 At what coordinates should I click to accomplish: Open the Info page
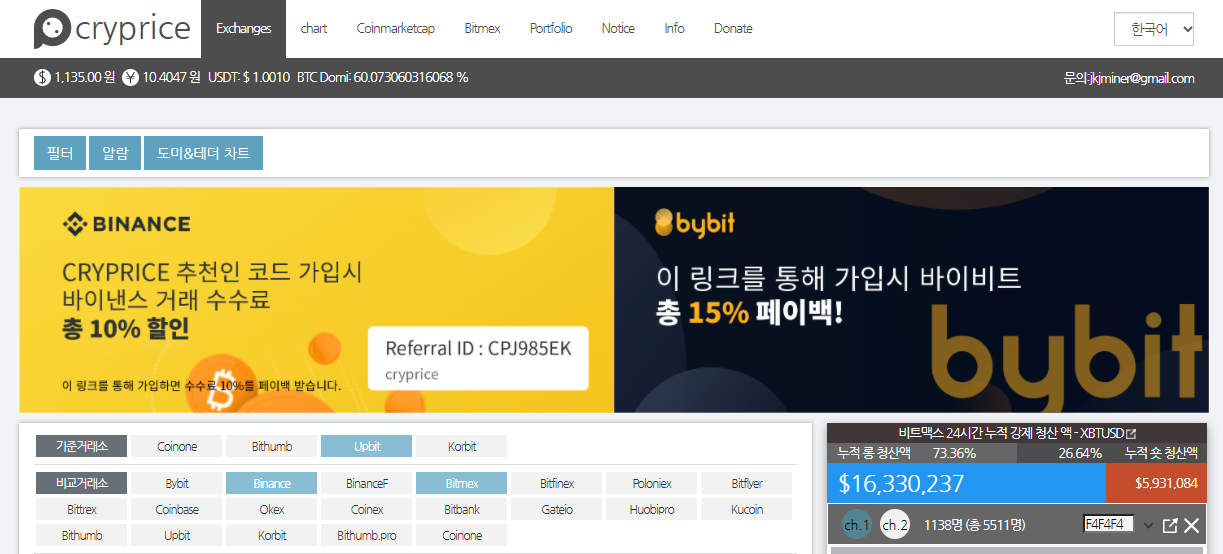click(x=675, y=28)
